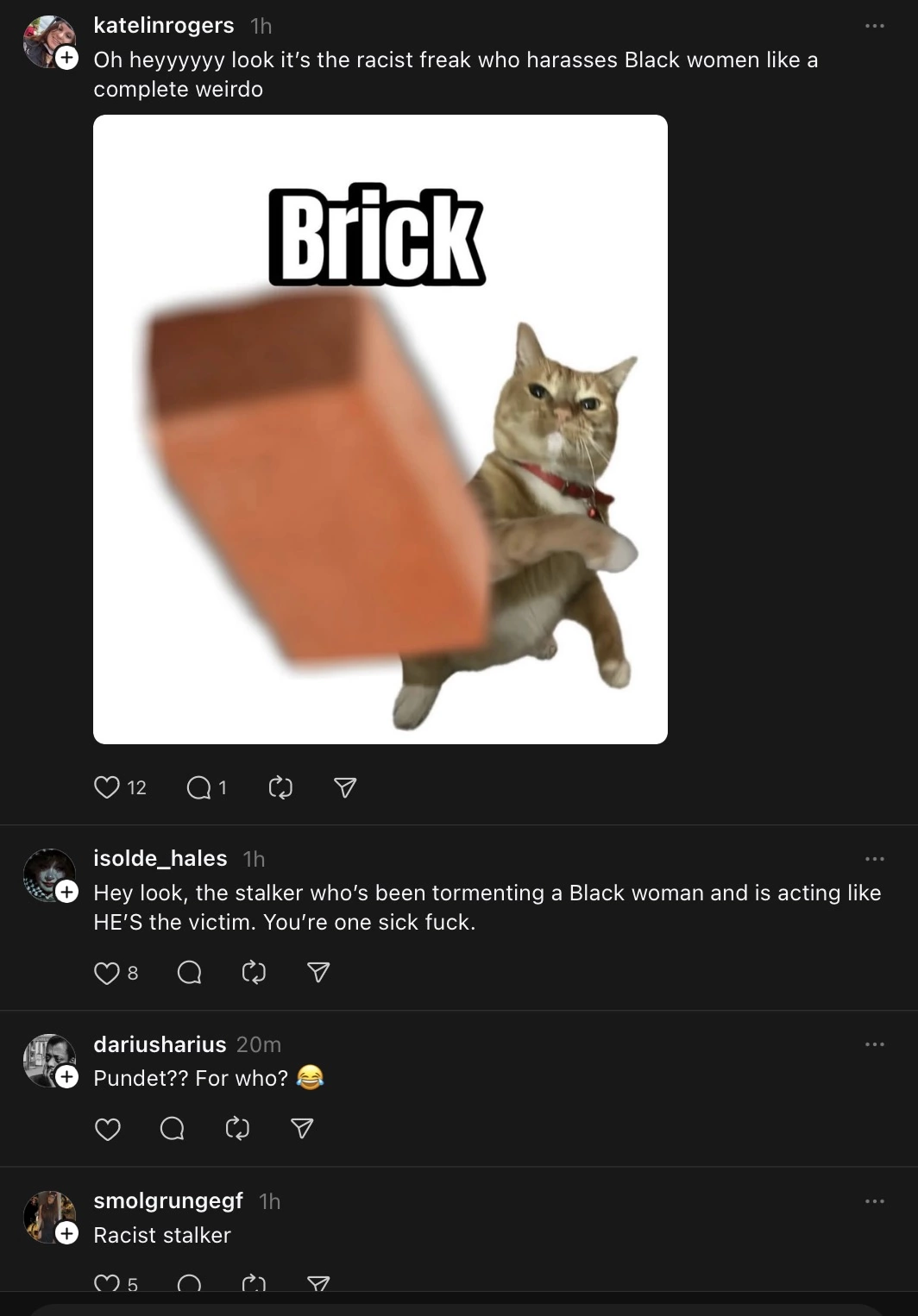Open katelinrogers' profile from username
The image size is (918, 1316).
pyautogui.click(x=164, y=26)
